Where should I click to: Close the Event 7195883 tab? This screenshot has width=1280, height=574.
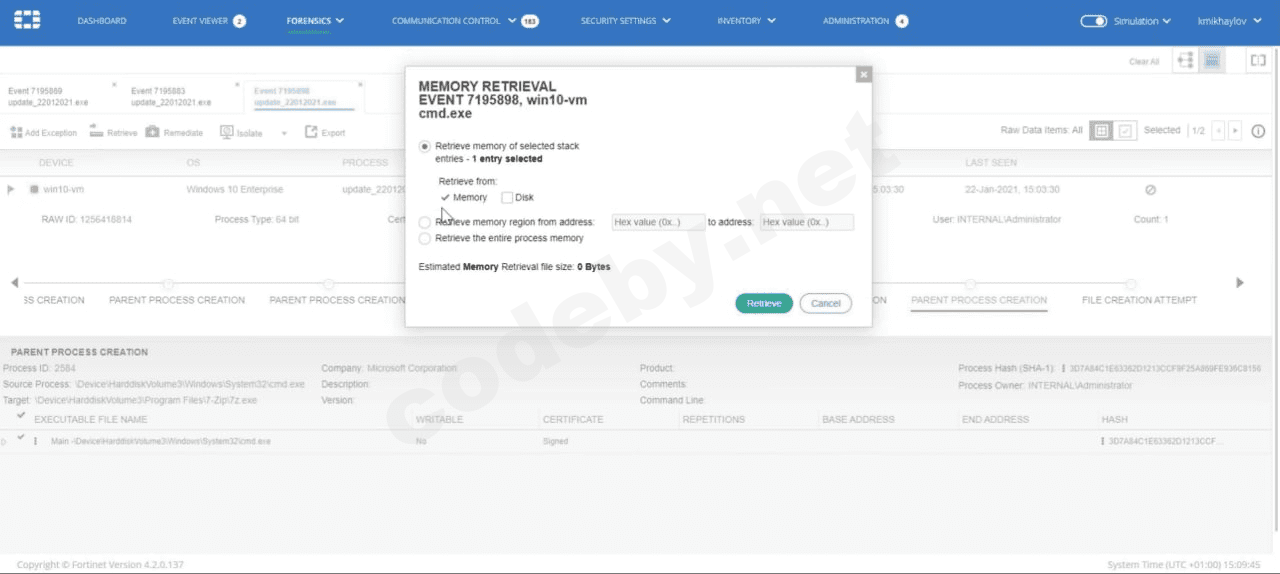click(237, 85)
